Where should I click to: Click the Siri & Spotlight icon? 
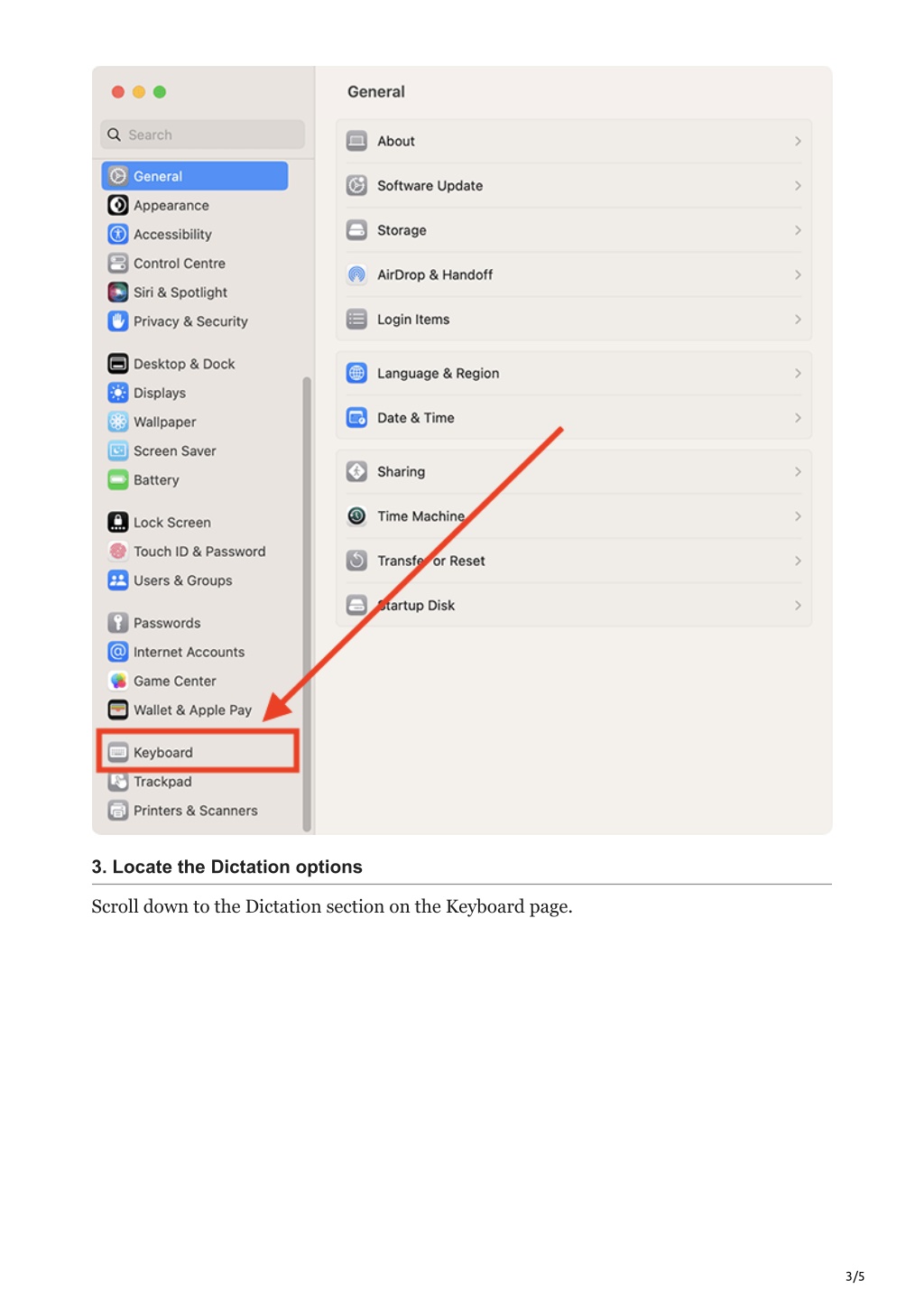tap(118, 292)
